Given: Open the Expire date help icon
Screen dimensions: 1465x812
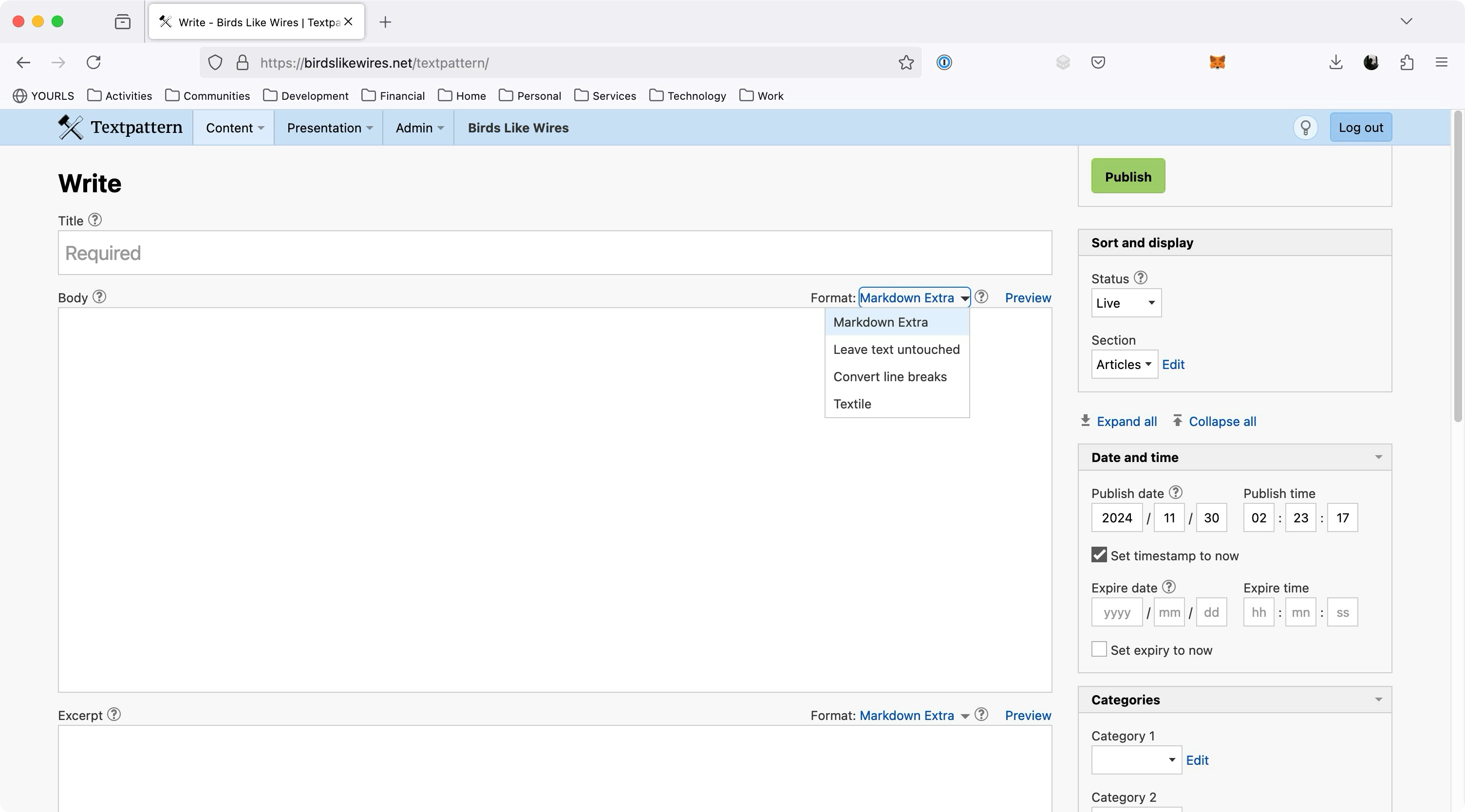Looking at the screenshot, I should coord(1169,587).
